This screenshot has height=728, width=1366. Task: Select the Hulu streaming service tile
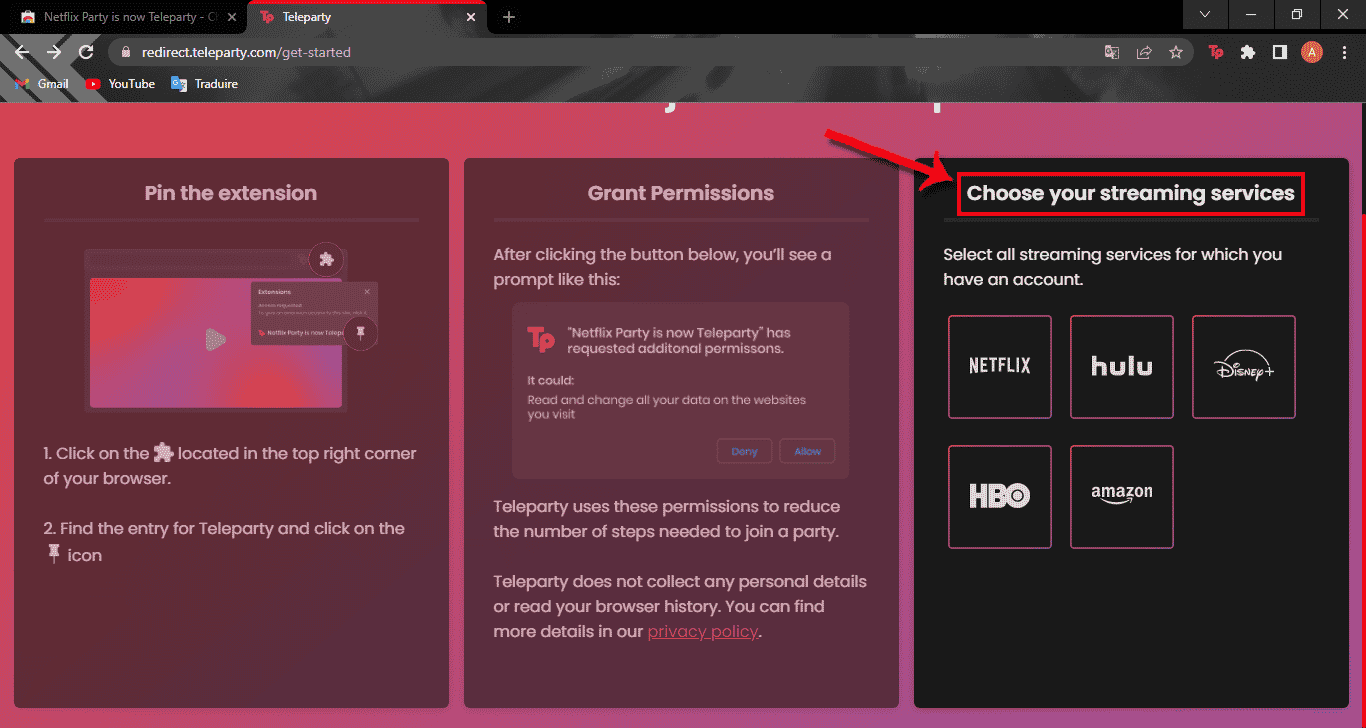coord(1122,366)
